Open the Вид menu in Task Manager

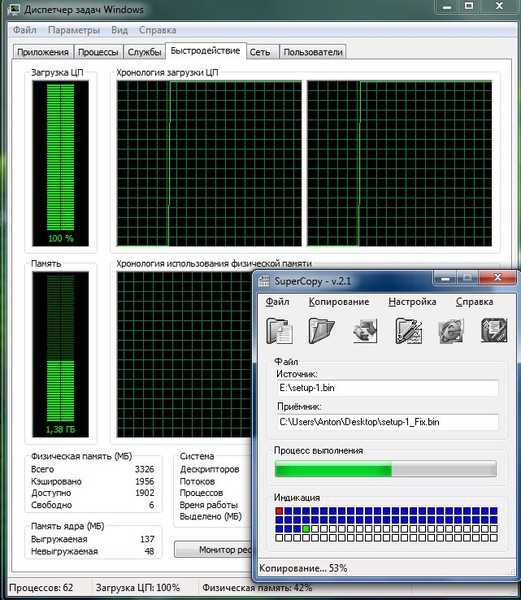(119, 30)
